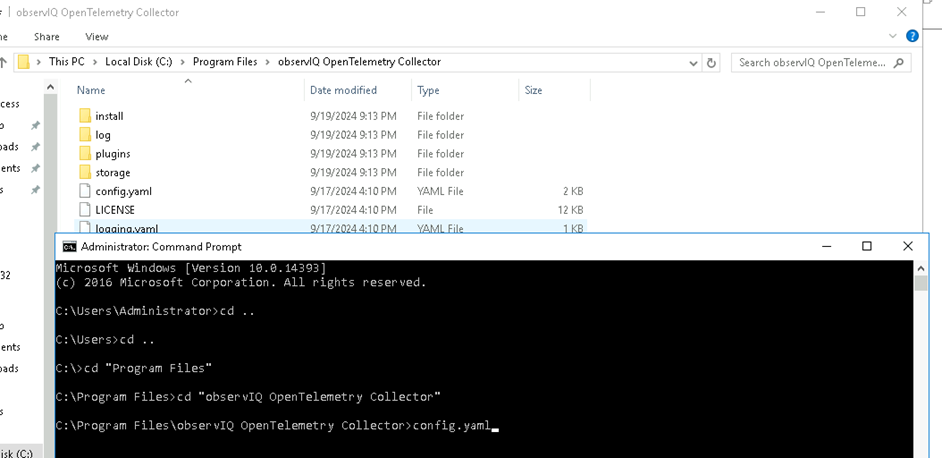Navigate to This PC in breadcrumb
This screenshot has width=942, height=458.
(67, 62)
